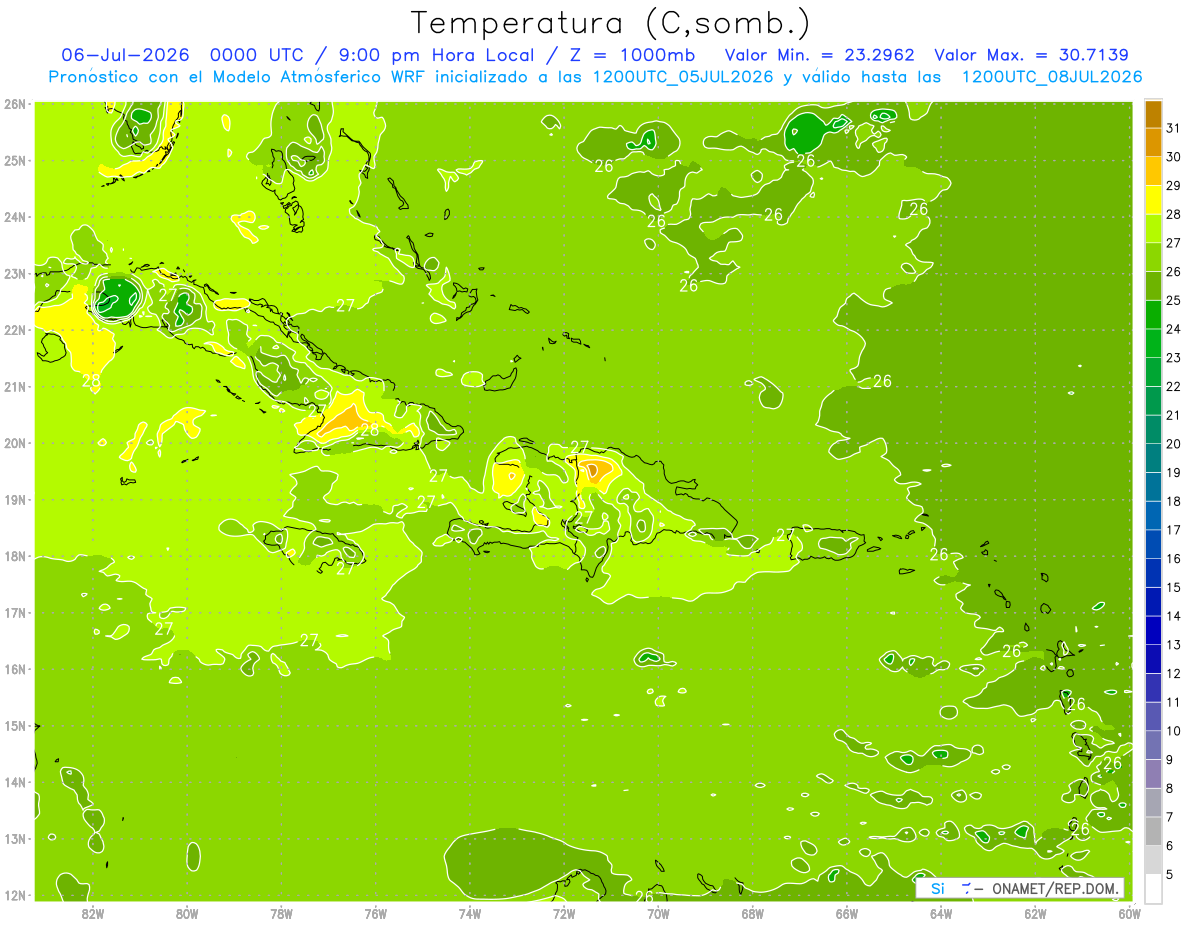Click the legend value 10

point(1174,731)
